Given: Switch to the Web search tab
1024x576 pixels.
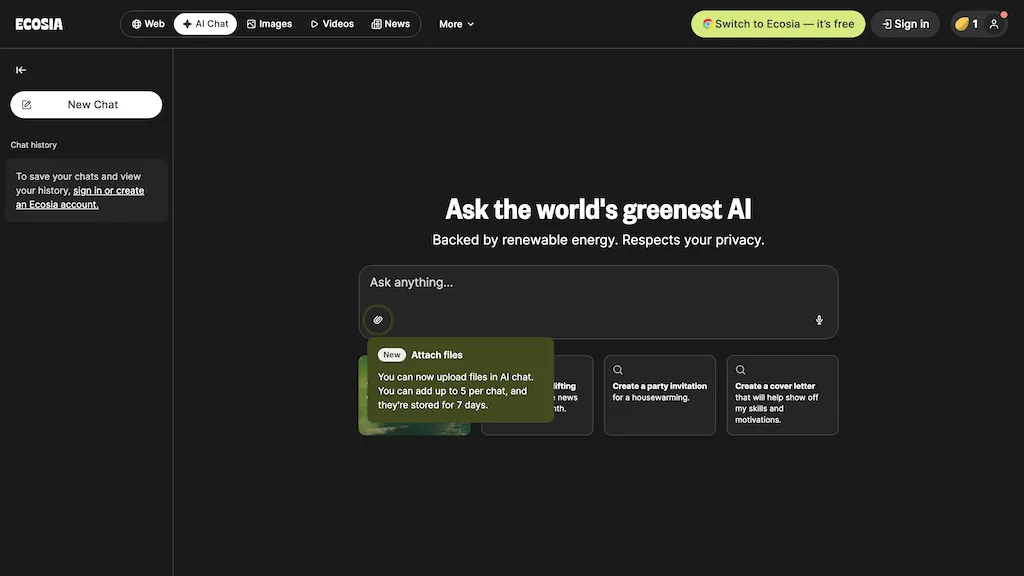Looking at the screenshot, I should (x=148, y=24).
